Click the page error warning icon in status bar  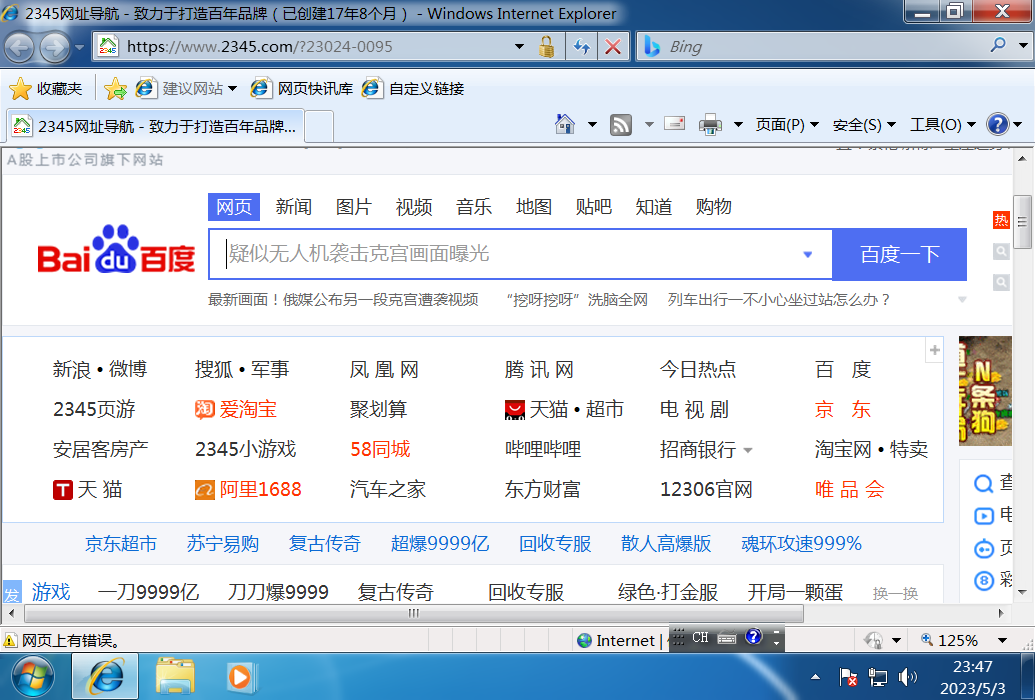(x=10, y=641)
